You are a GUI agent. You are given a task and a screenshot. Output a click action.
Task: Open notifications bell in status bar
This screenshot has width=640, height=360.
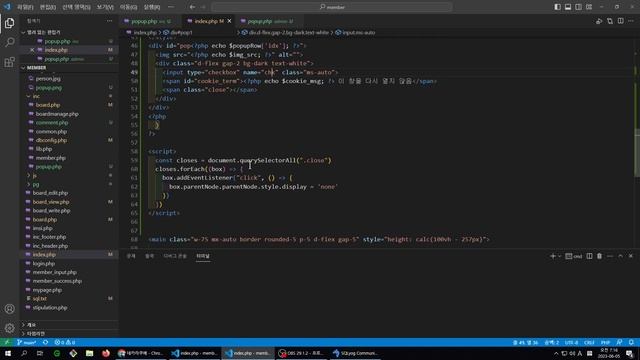click(x=631, y=342)
